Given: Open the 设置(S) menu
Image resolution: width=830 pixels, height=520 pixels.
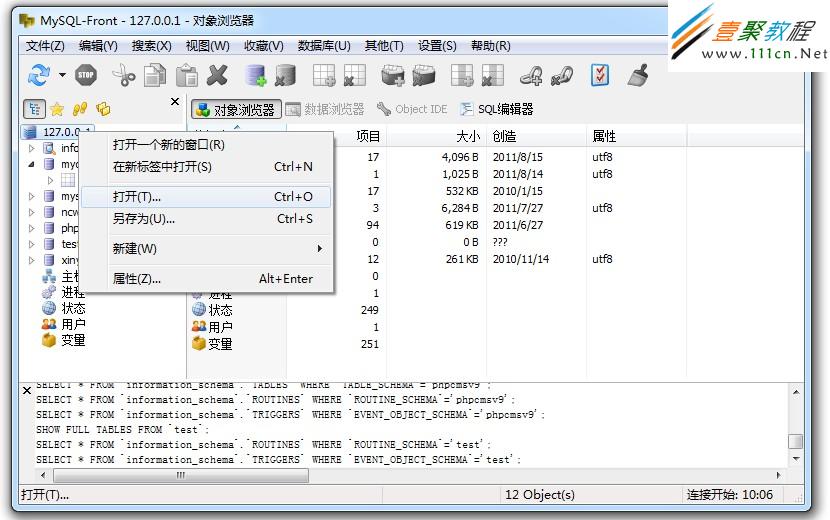Looking at the screenshot, I should (437, 46).
